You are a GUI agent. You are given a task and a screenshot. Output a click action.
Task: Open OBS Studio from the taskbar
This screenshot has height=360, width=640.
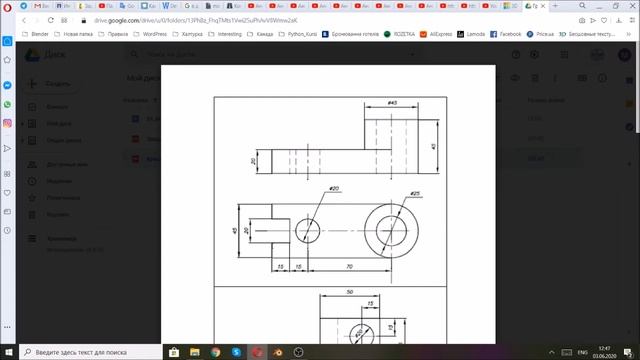299,352
